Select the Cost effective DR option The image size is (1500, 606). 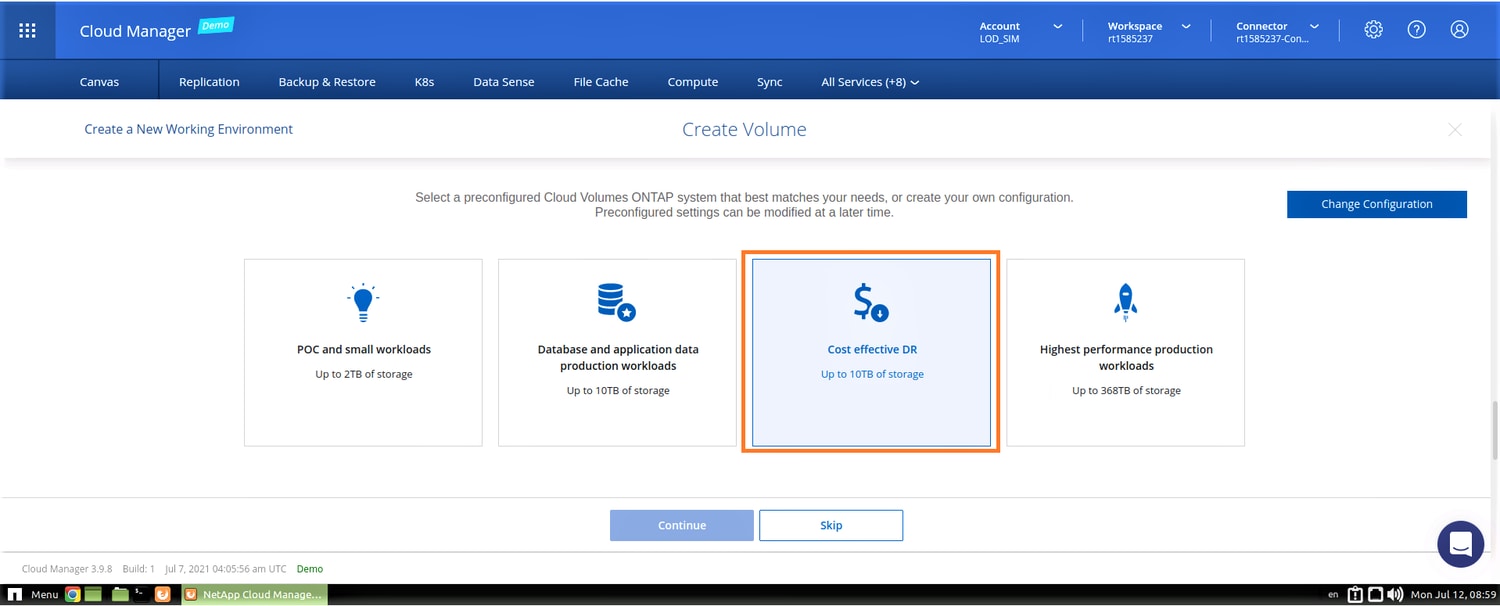click(871, 352)
